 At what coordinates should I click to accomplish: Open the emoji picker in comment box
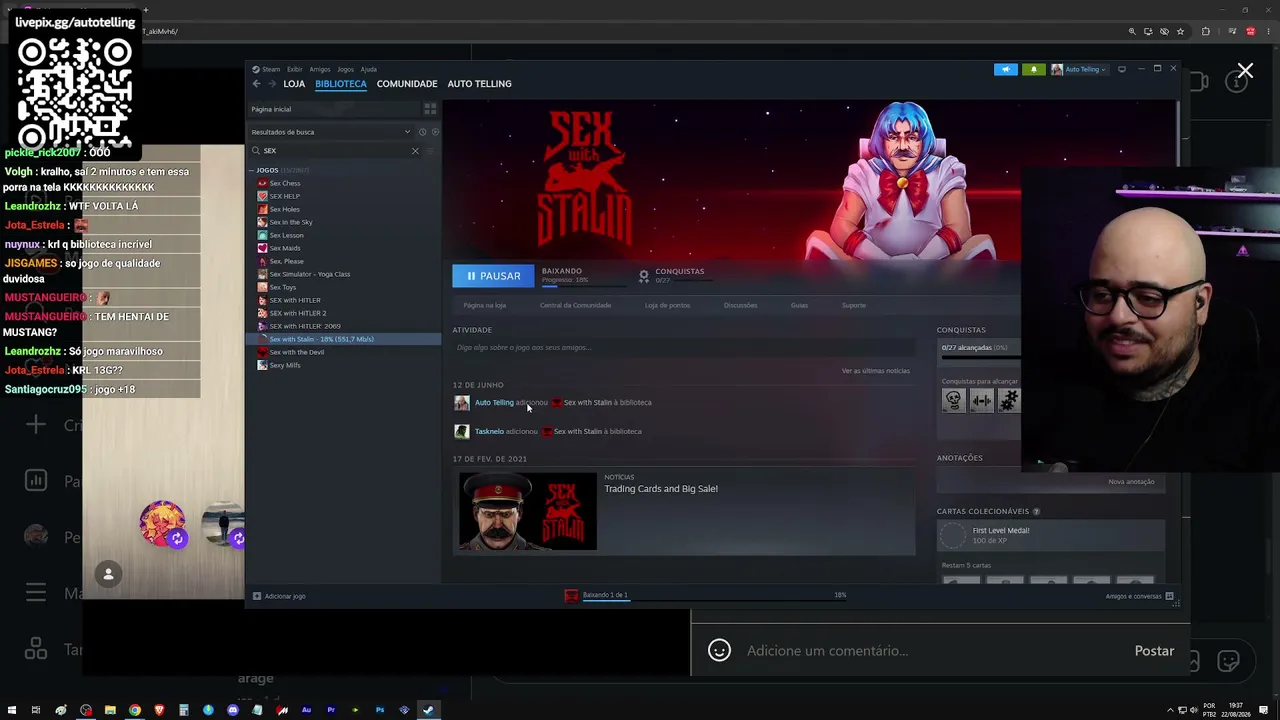click(719, 651)
